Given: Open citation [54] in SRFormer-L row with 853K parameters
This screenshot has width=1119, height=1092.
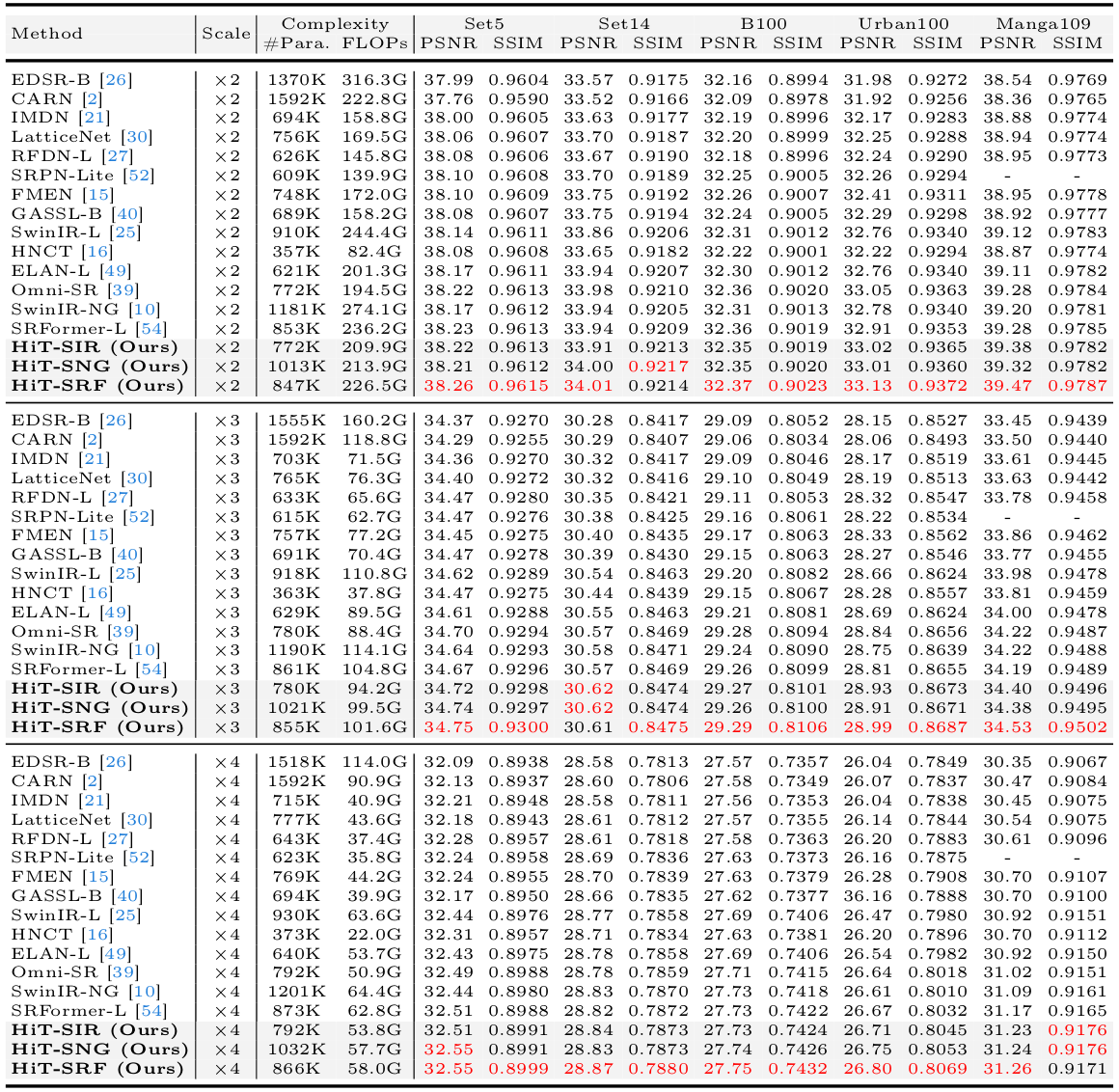Looking at the screenshot, I should 150,329.
